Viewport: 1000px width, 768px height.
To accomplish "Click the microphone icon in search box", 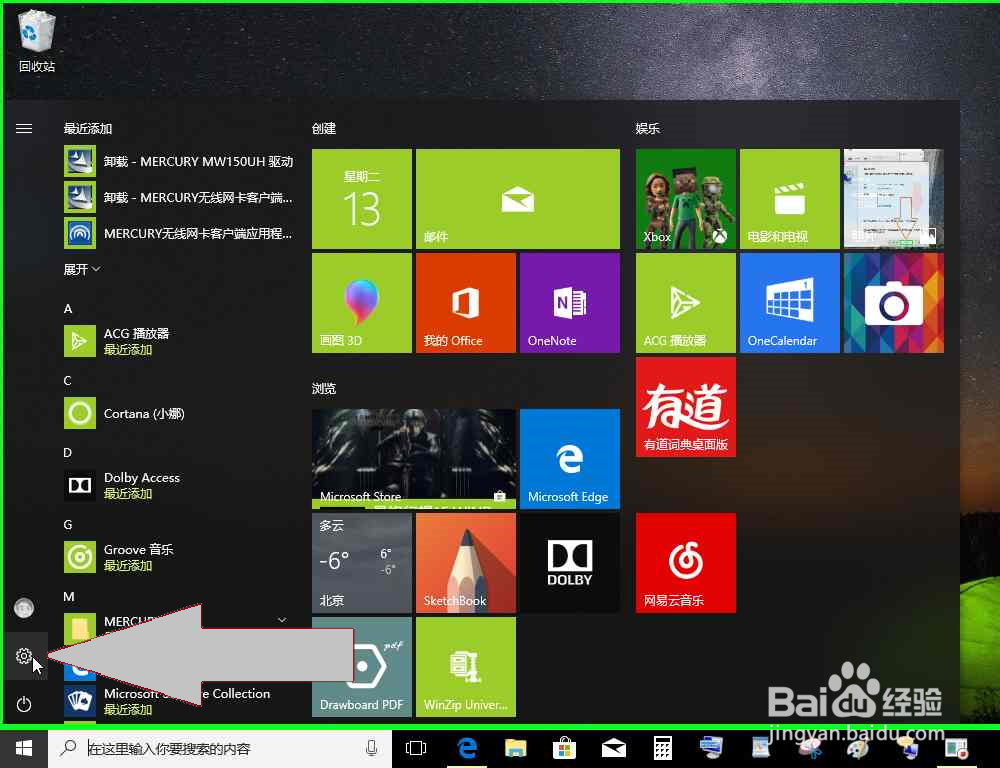I will [x=372, y=748].
